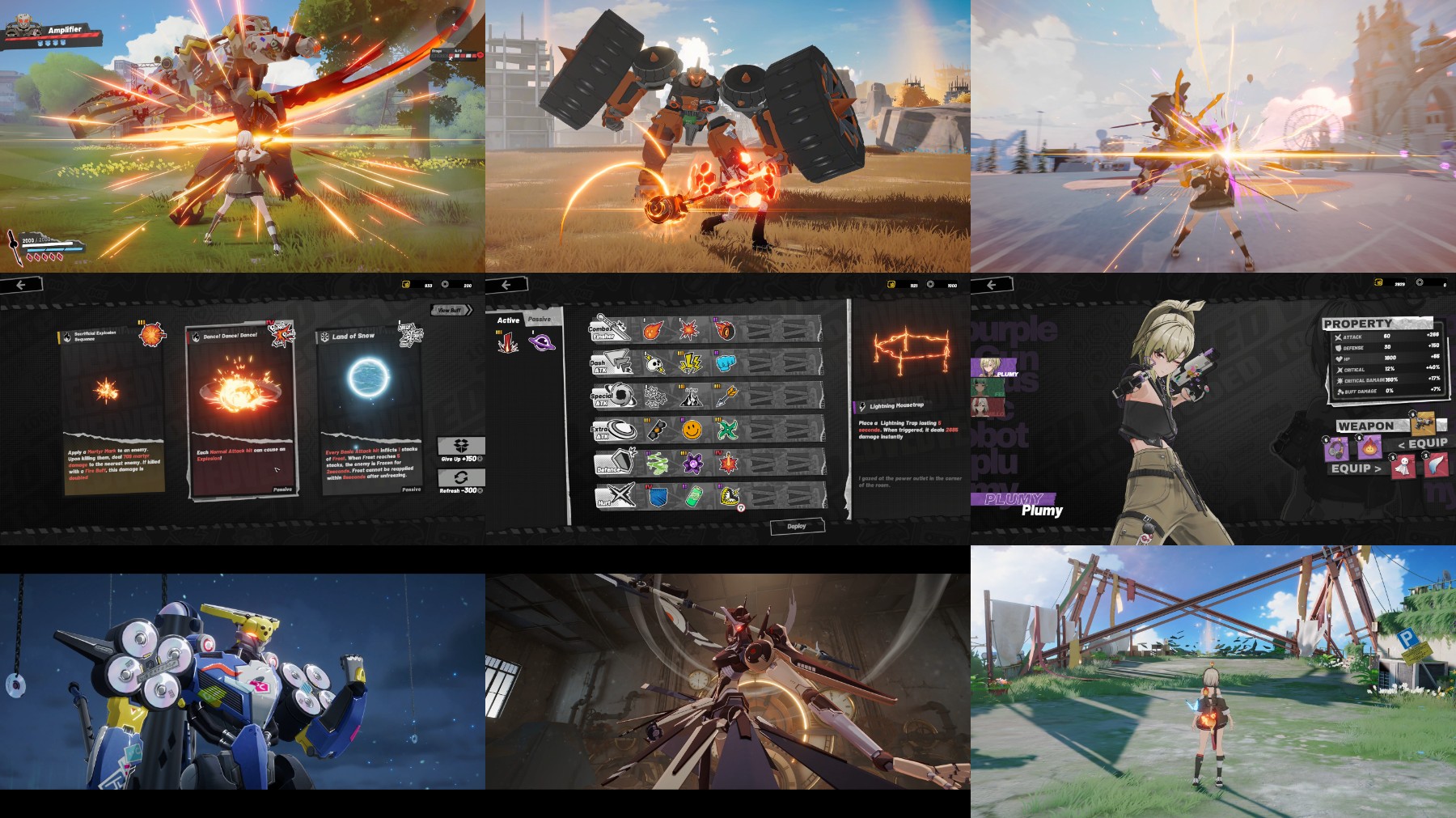Pick the Dance! Dance! Dance! buff card

click(x=241, y=411)
